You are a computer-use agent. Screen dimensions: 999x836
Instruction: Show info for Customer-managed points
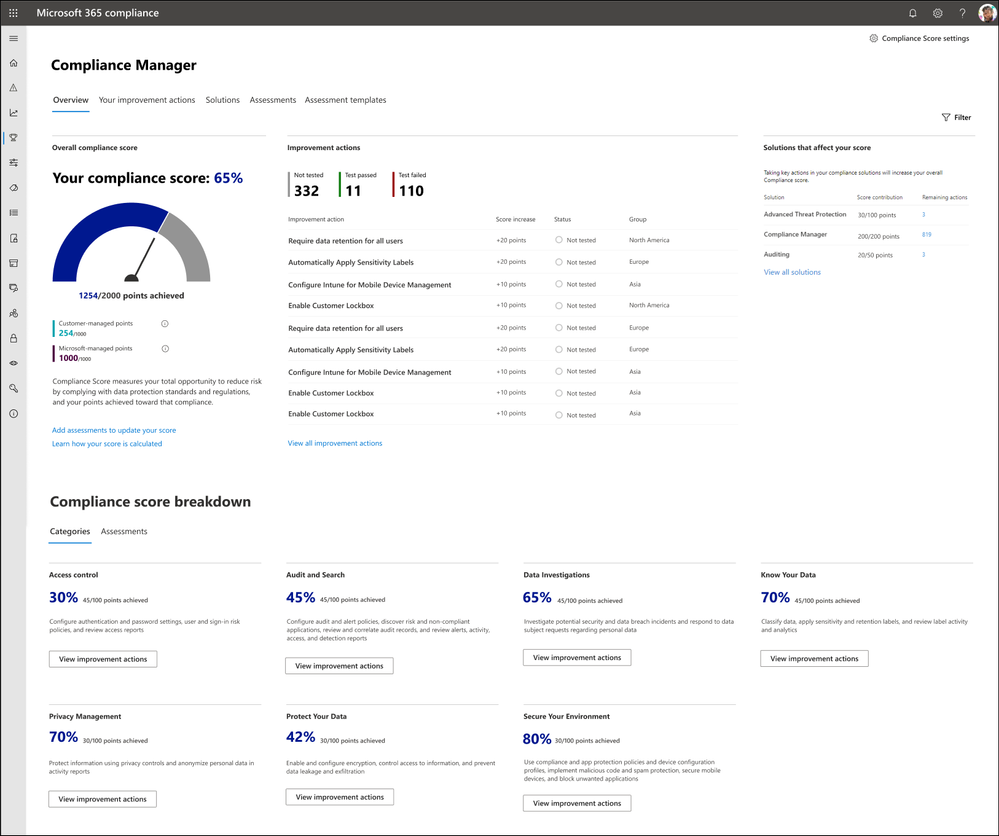[x=164, y=324]
